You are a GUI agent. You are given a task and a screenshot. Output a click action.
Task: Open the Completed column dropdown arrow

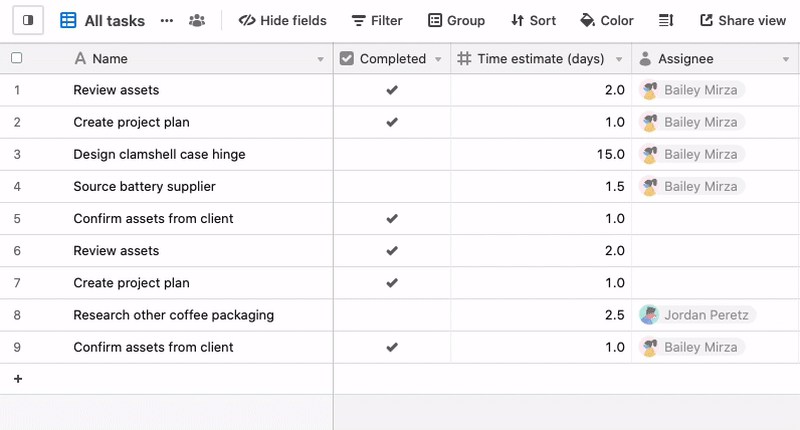tap(438, 59)
